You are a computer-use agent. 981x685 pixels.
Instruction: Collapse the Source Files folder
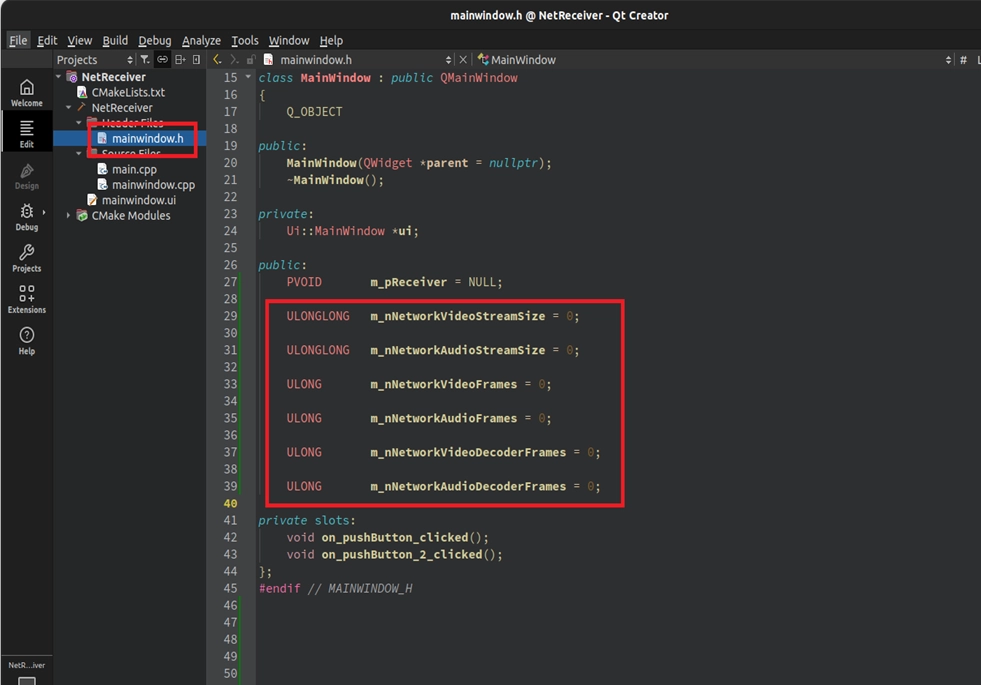79,153
